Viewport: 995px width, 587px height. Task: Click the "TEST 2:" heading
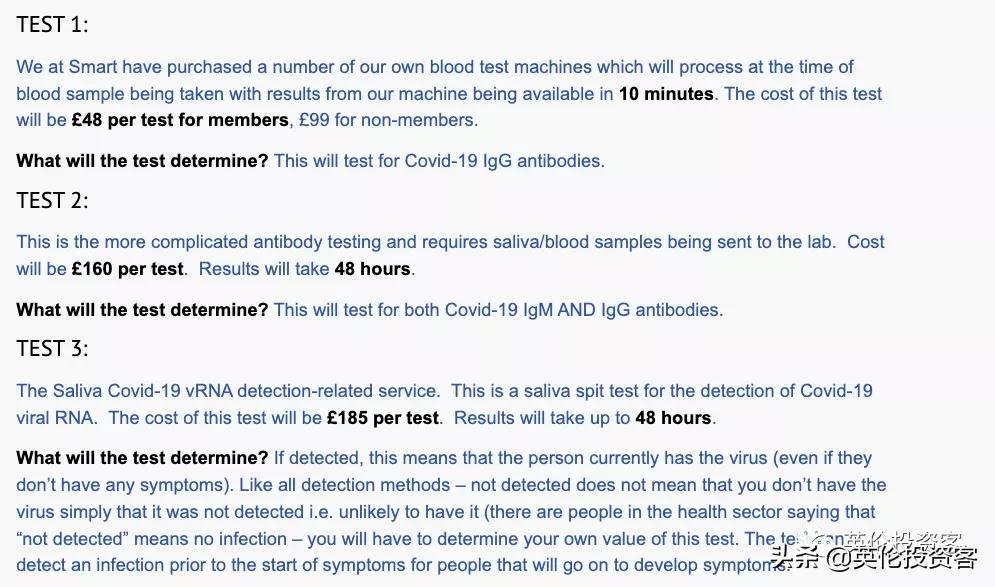coord(52,200)
